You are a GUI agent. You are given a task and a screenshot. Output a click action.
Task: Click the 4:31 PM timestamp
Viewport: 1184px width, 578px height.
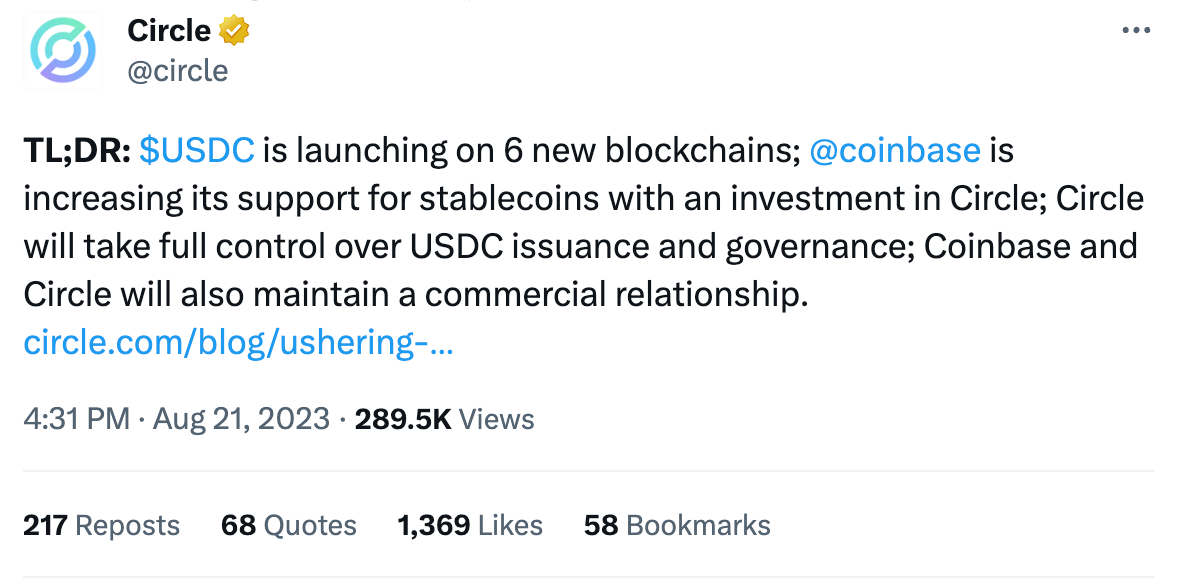coord(76,419)
